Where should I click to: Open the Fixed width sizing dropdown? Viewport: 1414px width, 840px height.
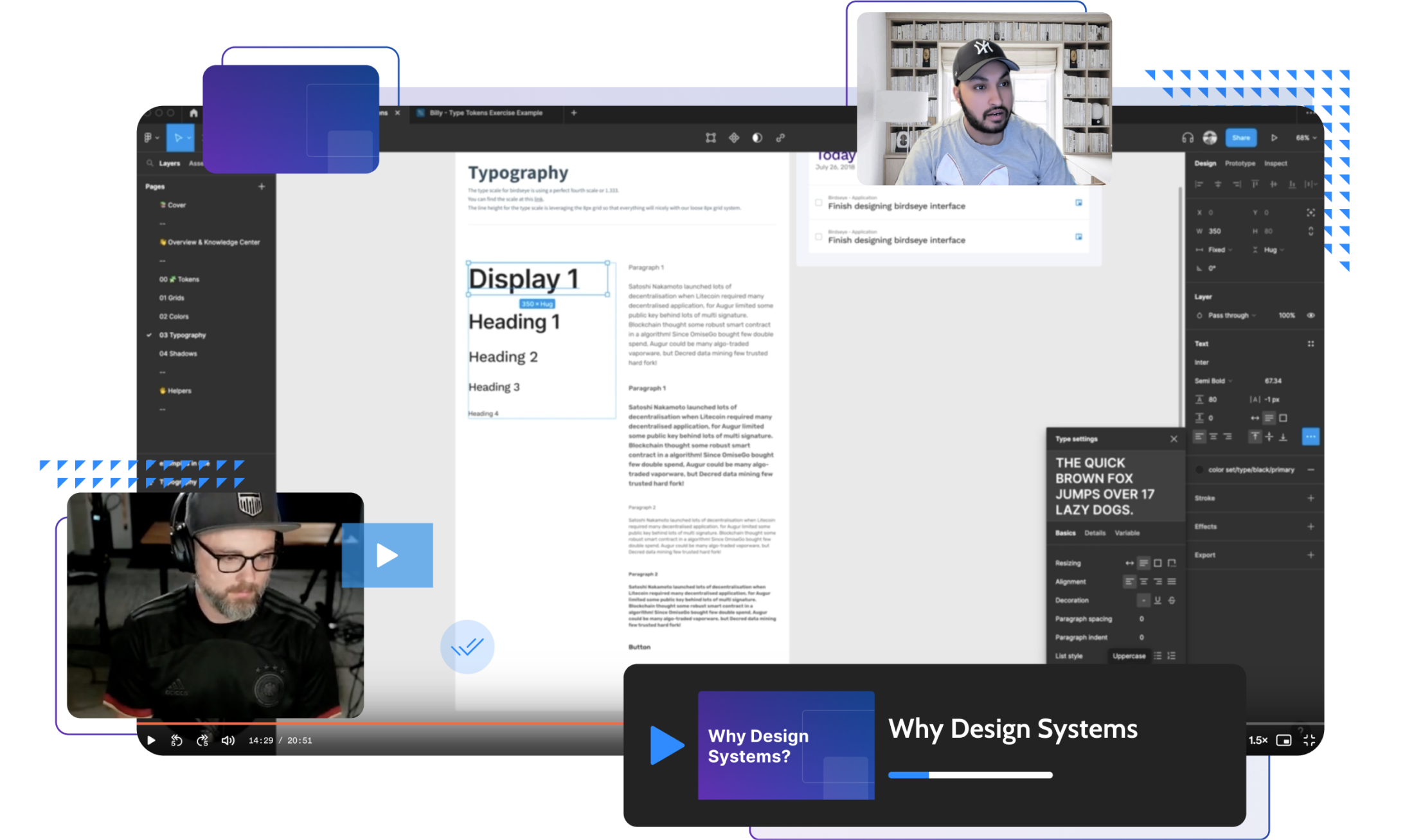tap(1219, 249)
